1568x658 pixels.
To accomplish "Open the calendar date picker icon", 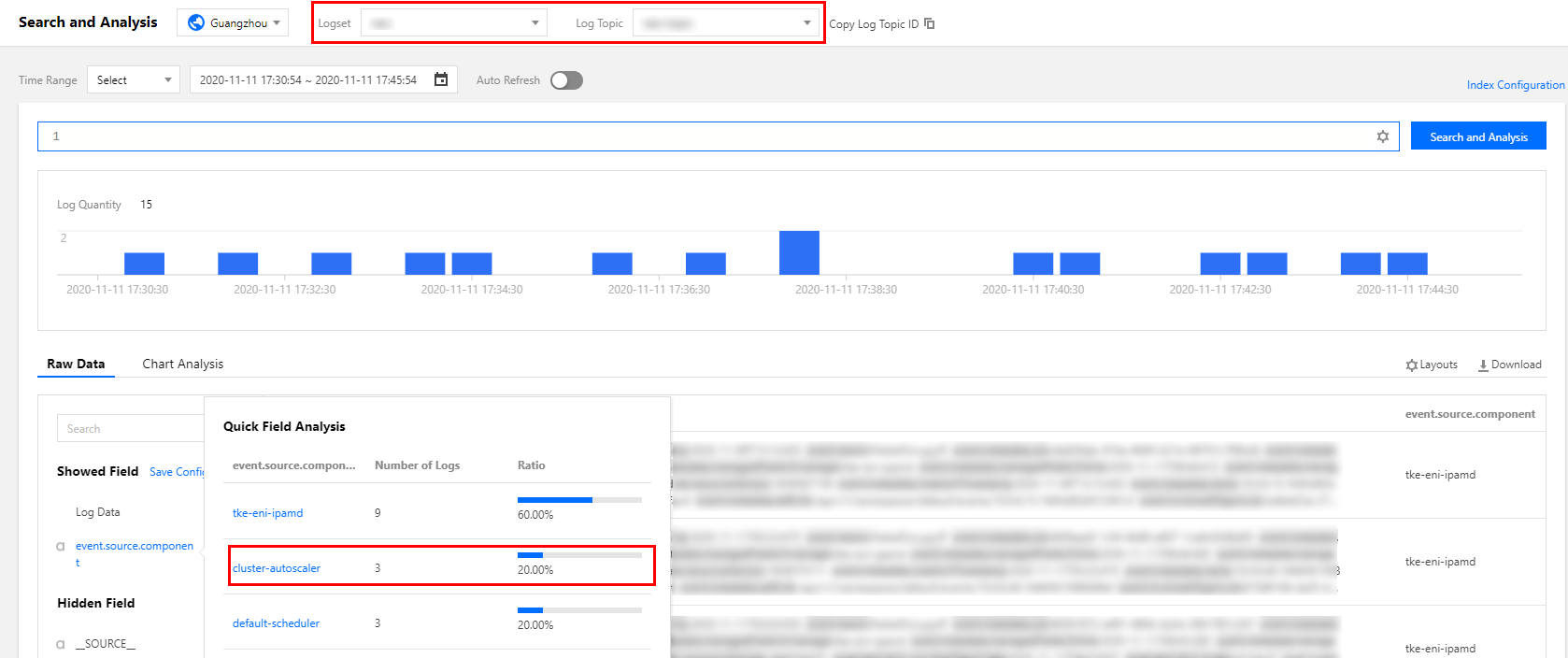I will click(441, 79).
